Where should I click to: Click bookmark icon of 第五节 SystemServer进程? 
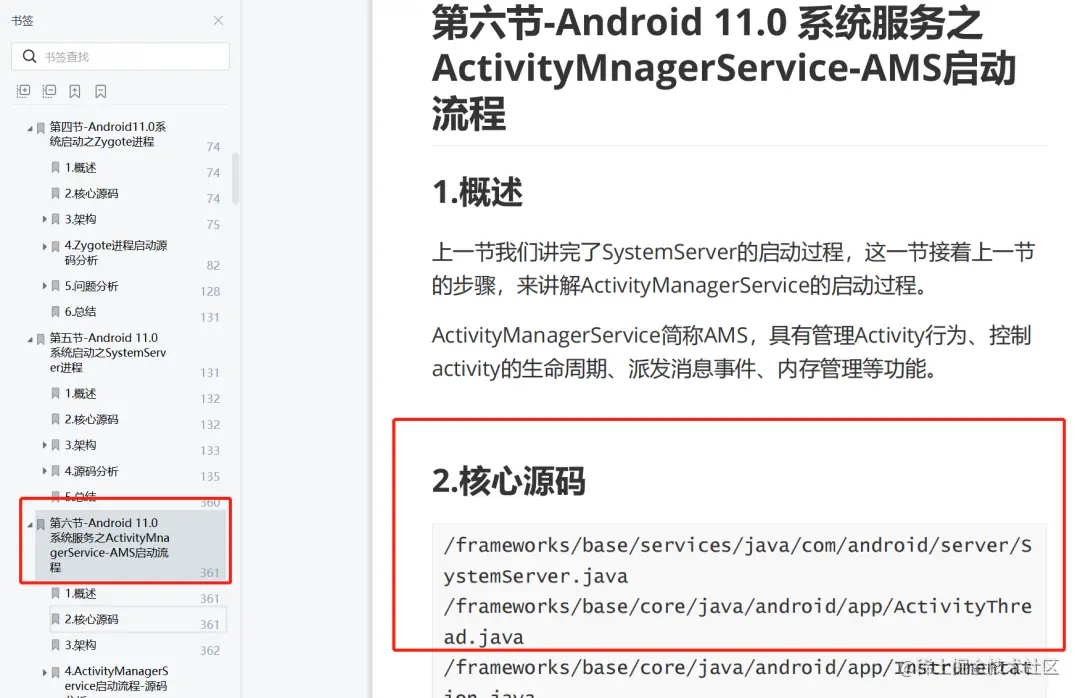[41, 339]
